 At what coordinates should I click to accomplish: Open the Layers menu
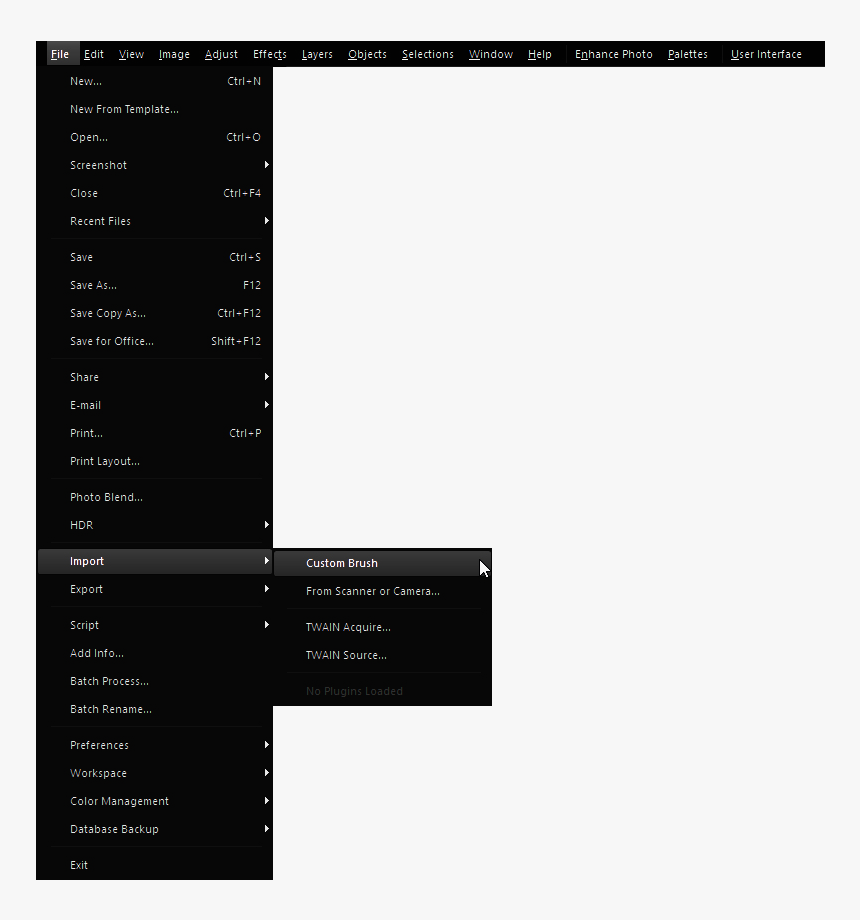[317, 54]
